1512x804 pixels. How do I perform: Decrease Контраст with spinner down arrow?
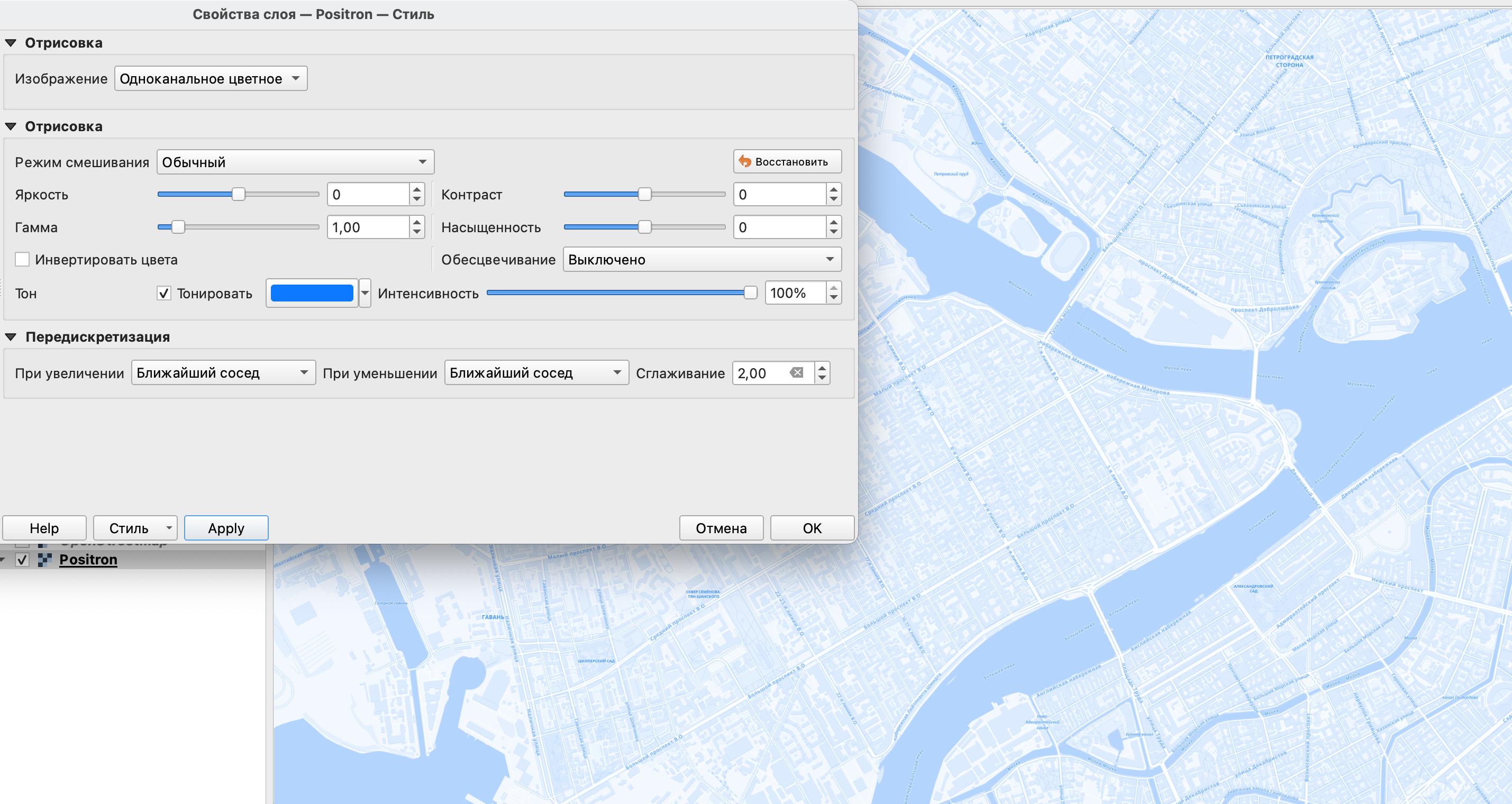(833, 199)
